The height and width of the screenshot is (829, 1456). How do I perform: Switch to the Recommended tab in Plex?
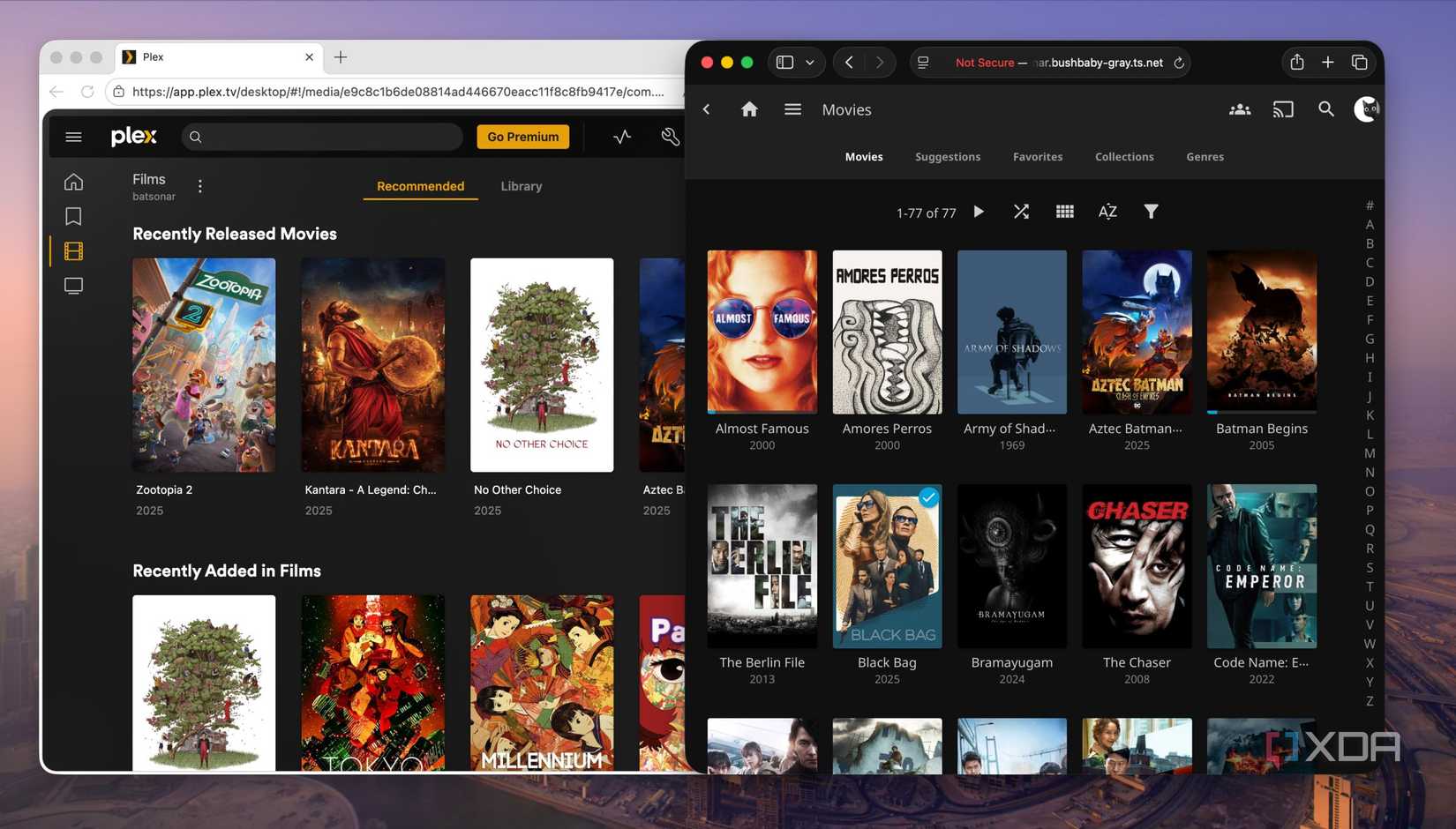[x=420, y=186]
